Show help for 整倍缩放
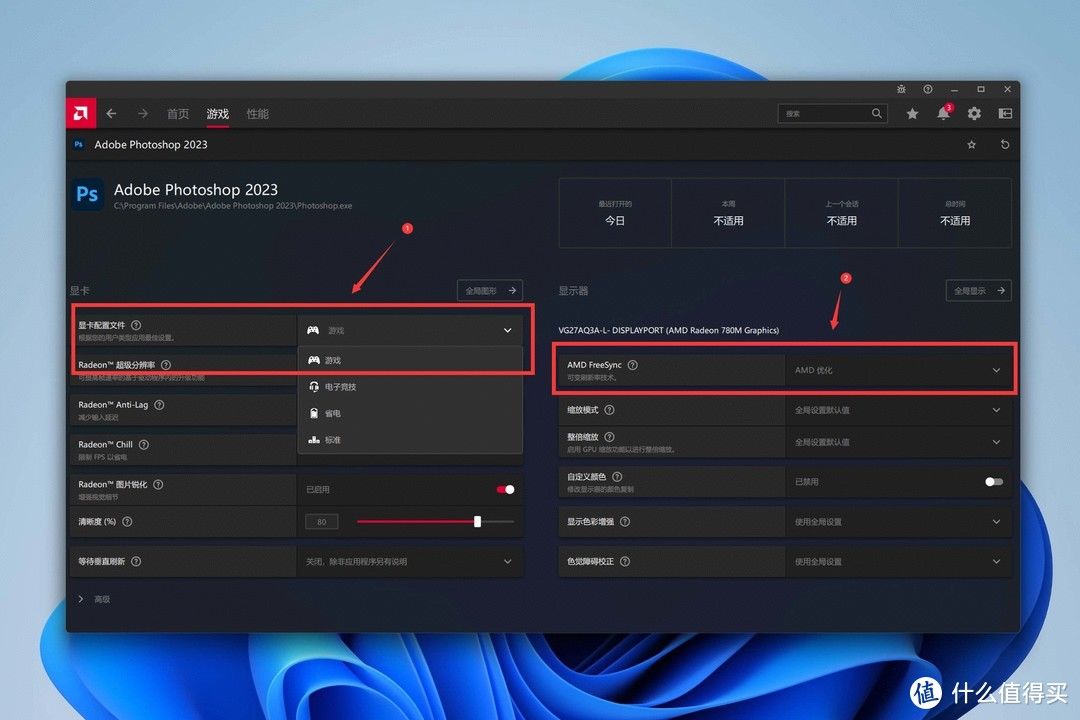The image size is (1080, 720). click(x=610, y=437)
